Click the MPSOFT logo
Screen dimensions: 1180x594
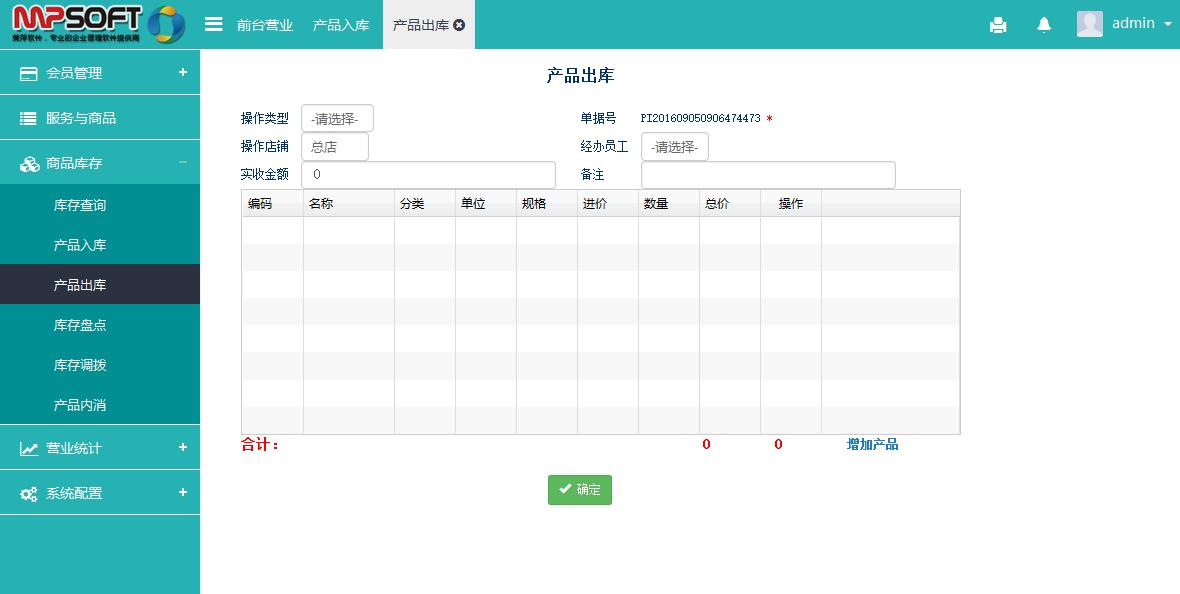tap(98, 24)
